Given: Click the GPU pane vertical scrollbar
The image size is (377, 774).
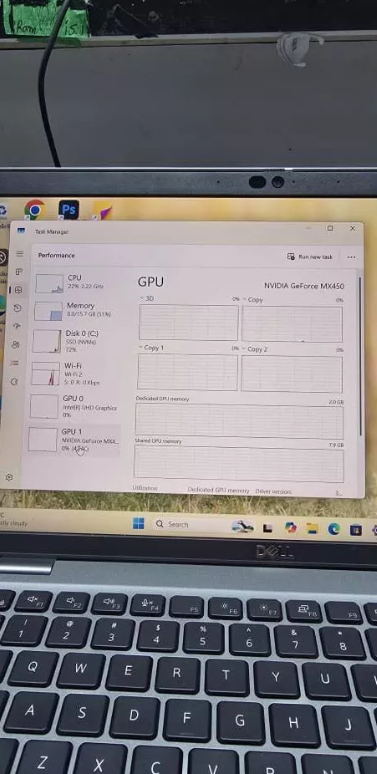Looking at the screenshot, I should (360, 355).
